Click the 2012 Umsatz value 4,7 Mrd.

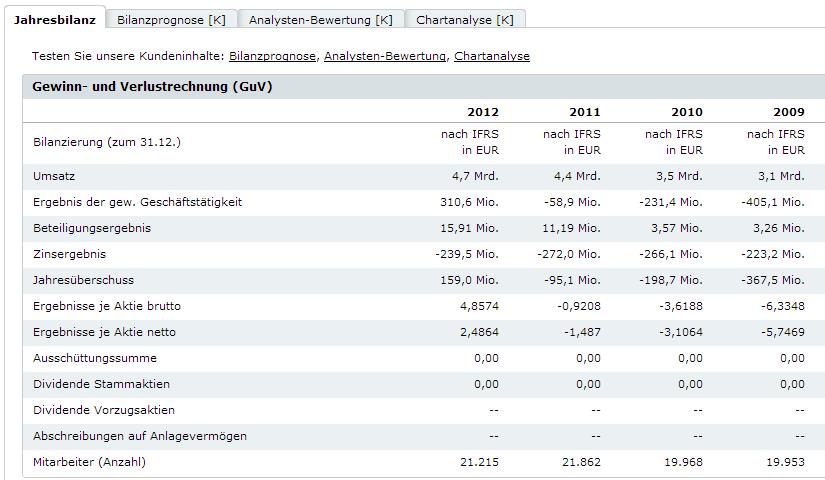475,176
